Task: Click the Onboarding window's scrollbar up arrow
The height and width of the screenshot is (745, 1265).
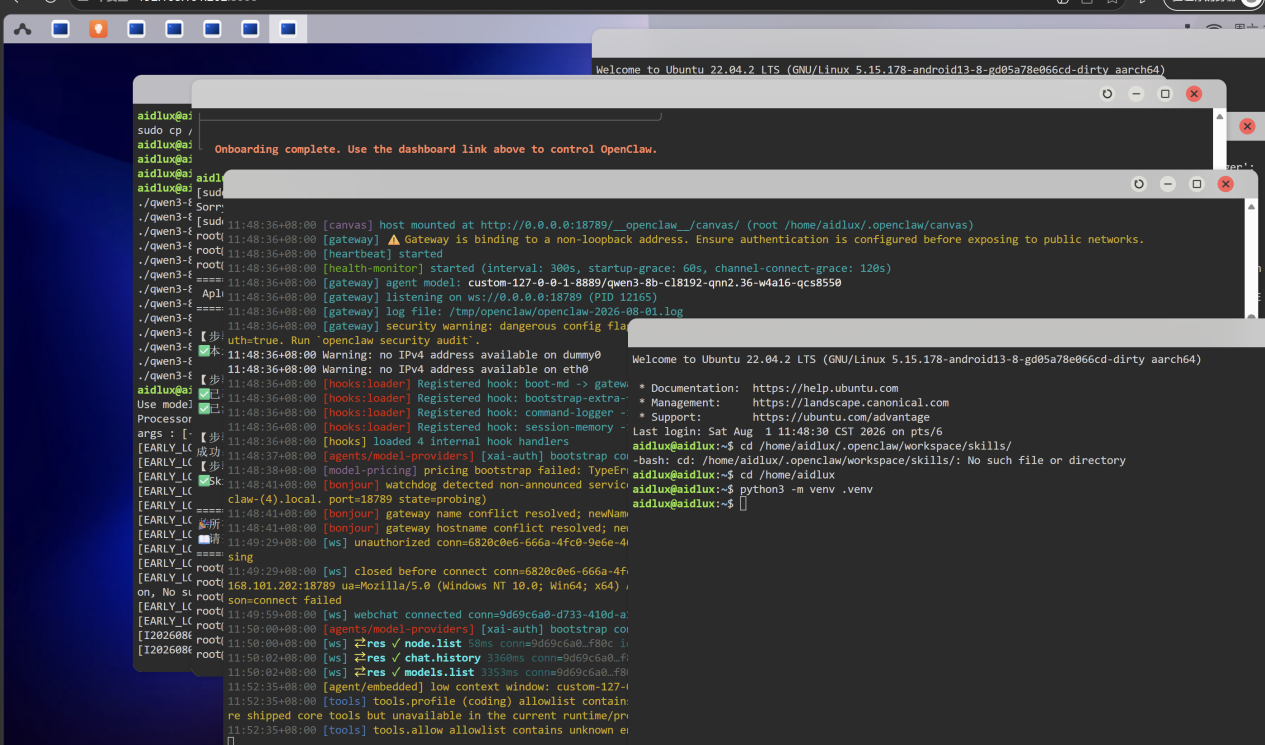Action: tap(1220, 116)
